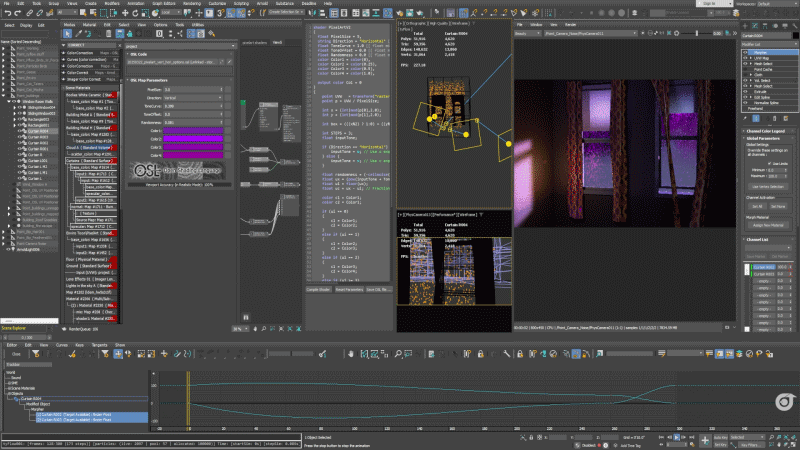
Task: Open the Modifier List dropdown
Action: click(769, 44)
